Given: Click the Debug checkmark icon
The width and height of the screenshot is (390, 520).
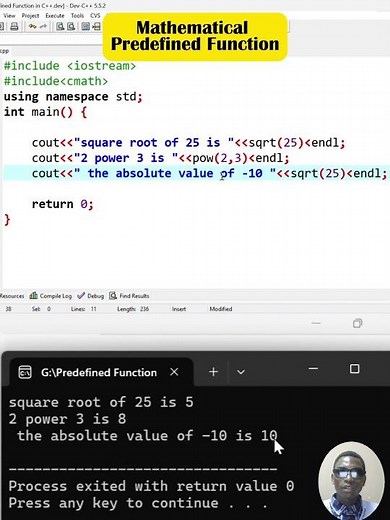Looking at the screenshot, I should point(81,295).
